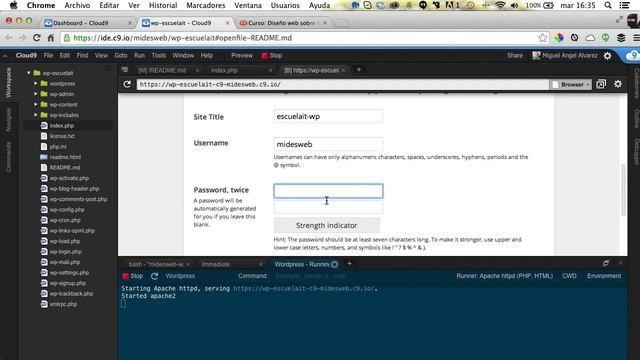This screenshot has width=640, height=360.
Task: Open the Apple menu
Action: [x=13, y=5]
